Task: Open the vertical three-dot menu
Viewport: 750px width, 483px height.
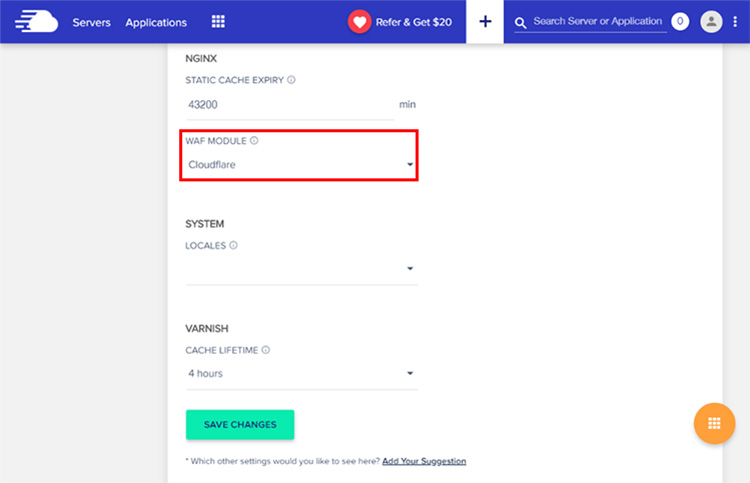Action: coord(736,22)
